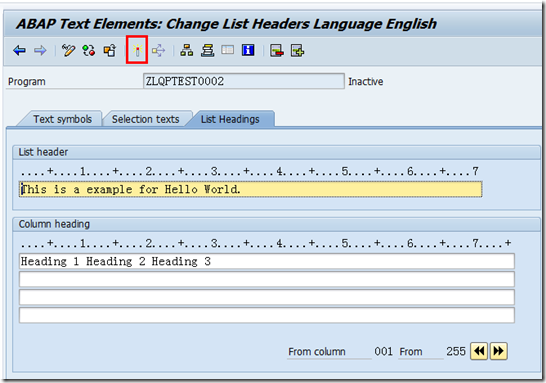
Task: Click the List header text field
Action: tap(250, 189)
